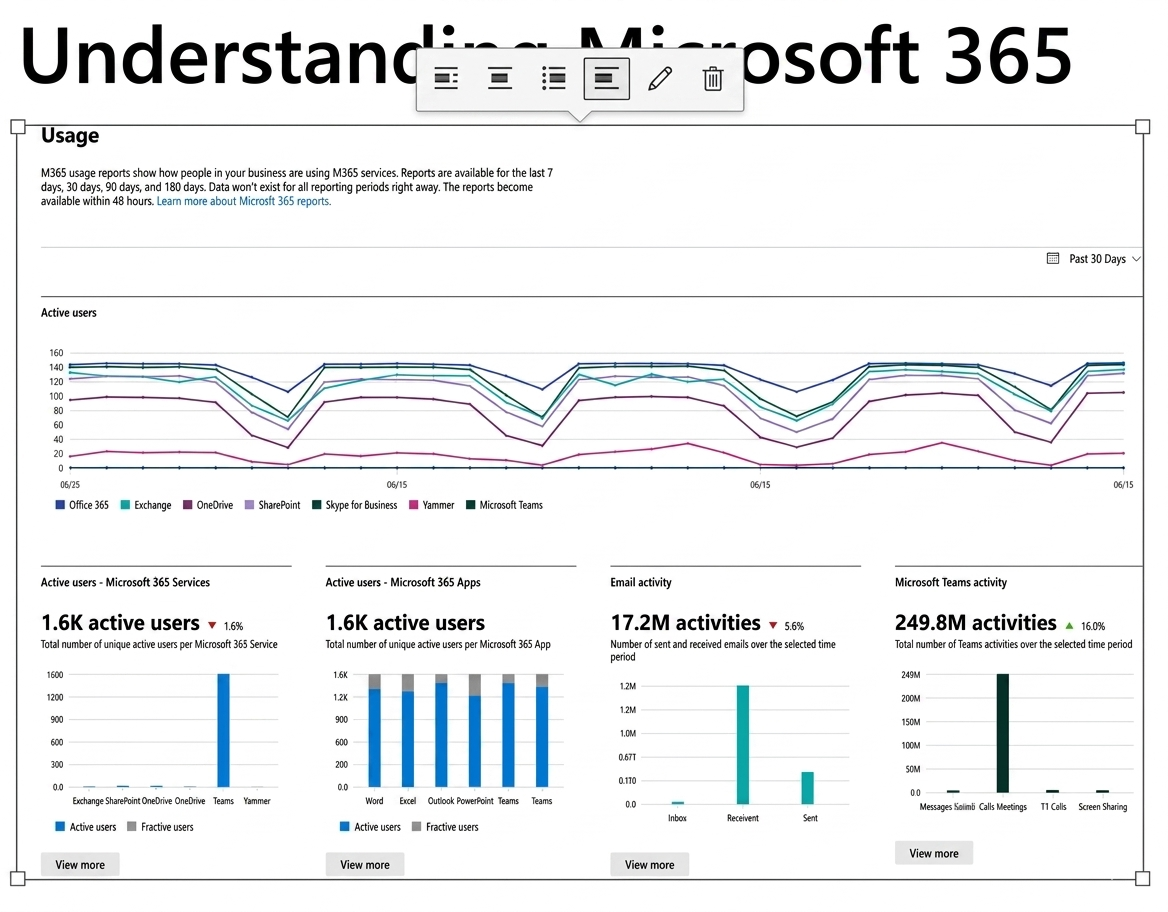Screen dimensions: 1168x912
Task: Select the wrap-text-left image alignment icon
Action: (445, 78)
